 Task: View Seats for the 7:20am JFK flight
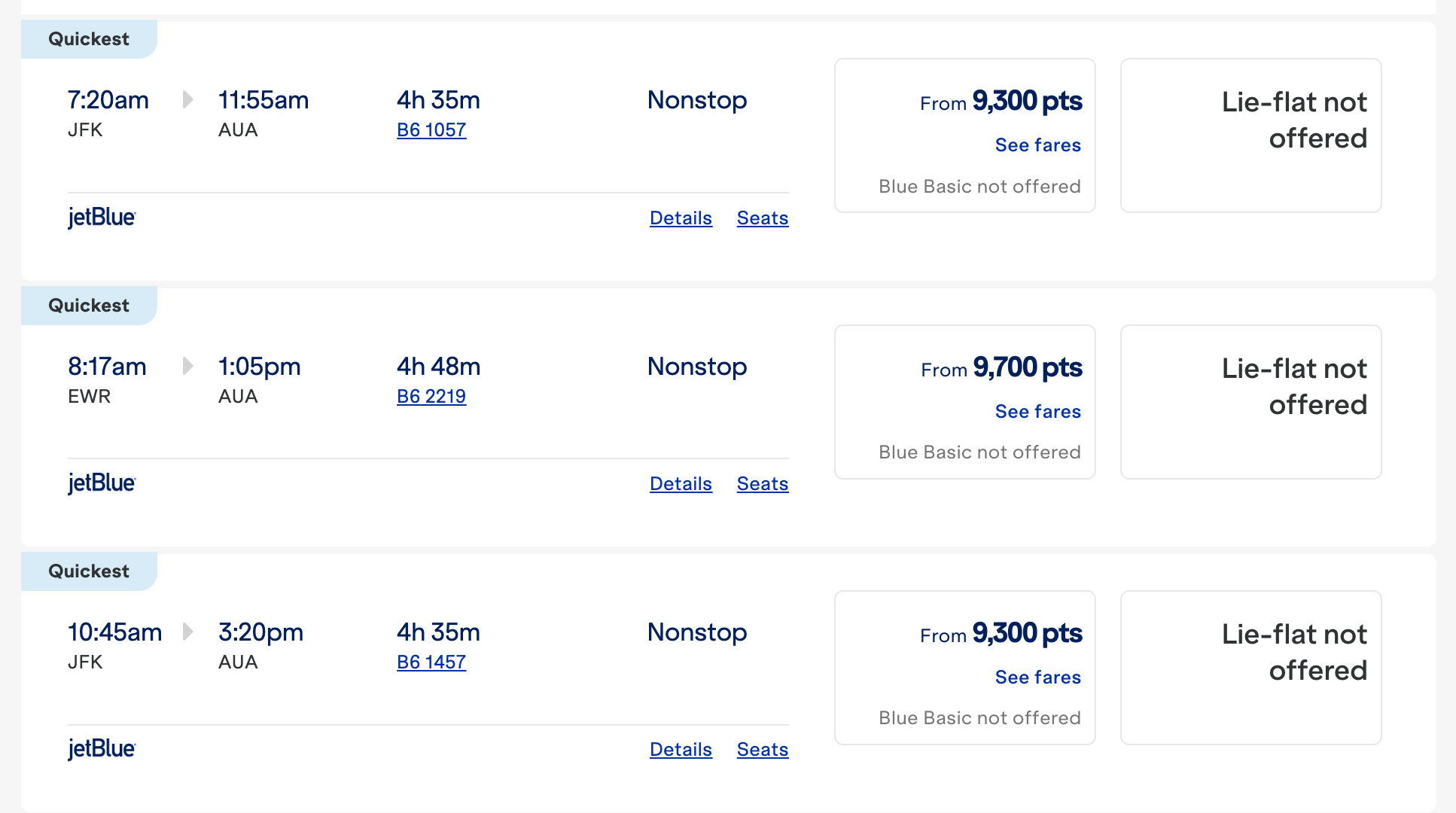(x=762, y=218)
